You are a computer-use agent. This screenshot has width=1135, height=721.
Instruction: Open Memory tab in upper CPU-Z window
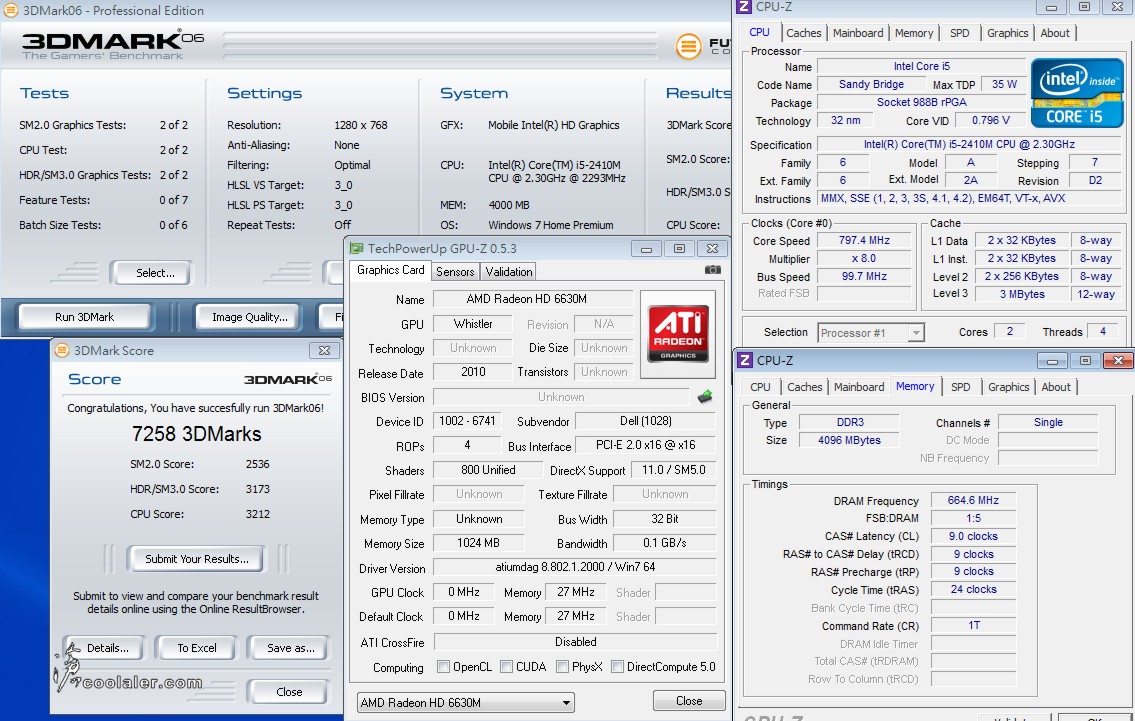[x=914, y=33]
